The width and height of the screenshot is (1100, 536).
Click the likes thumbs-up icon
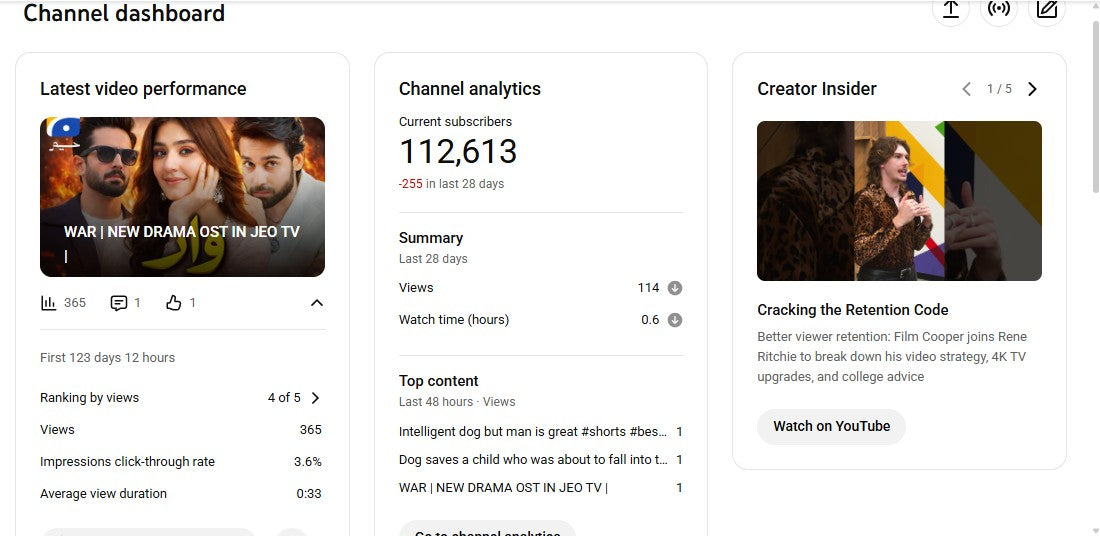pyautogui.click(x=173, y=303)
